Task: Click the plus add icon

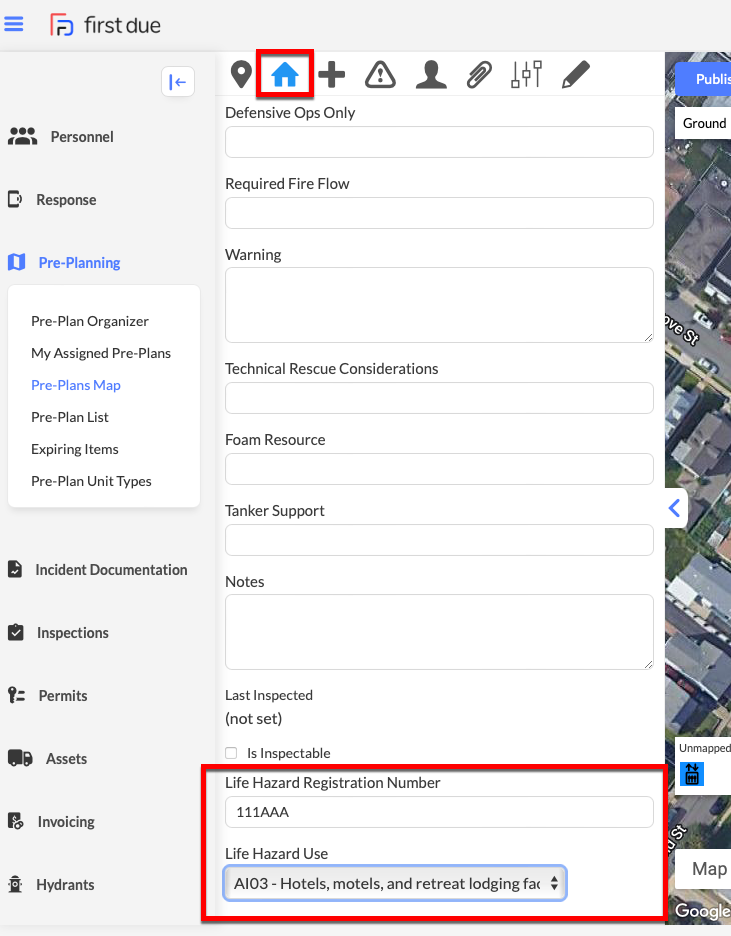Action: (x=332, y=75)
